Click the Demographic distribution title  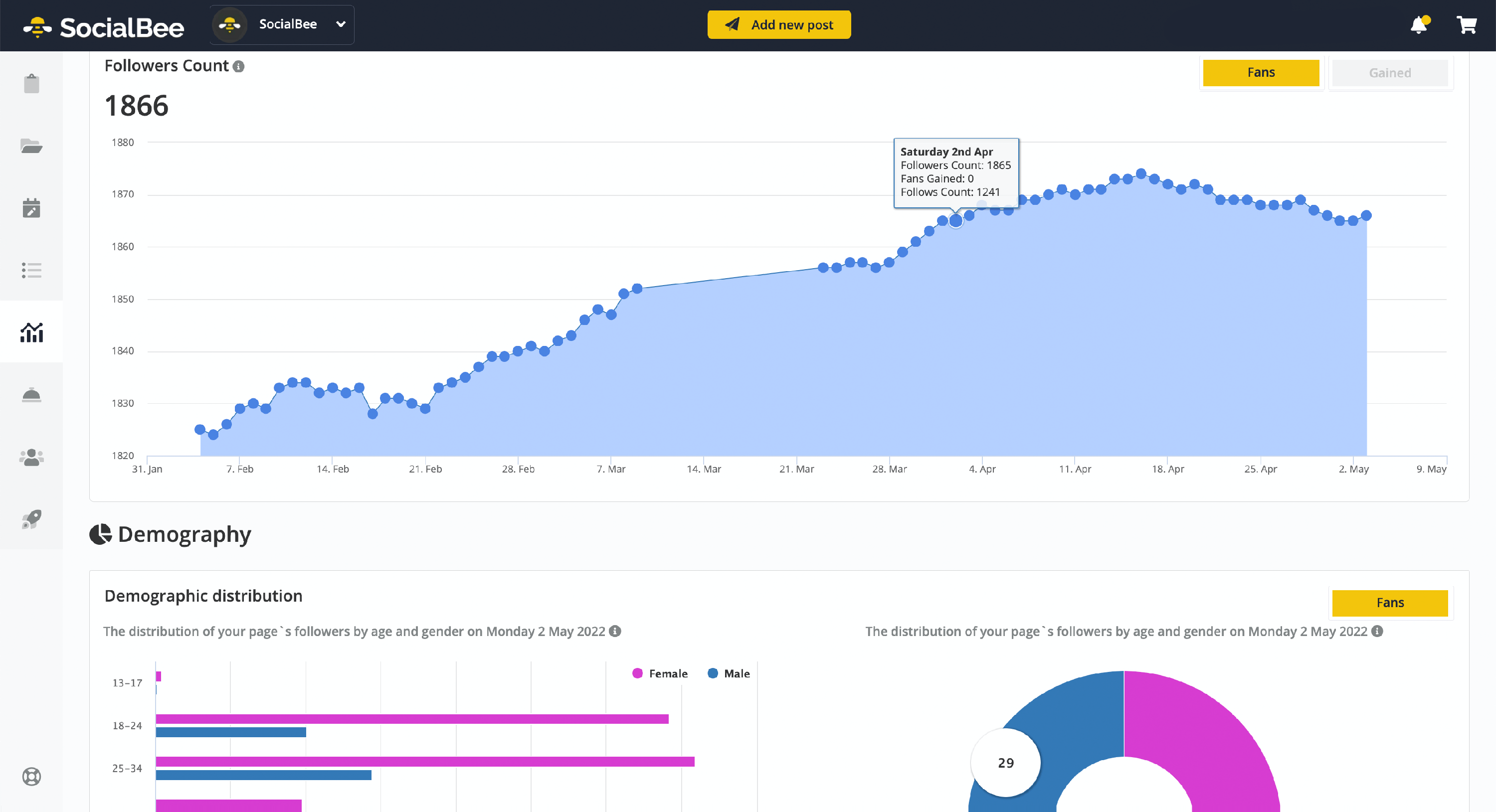coord(203,596)
